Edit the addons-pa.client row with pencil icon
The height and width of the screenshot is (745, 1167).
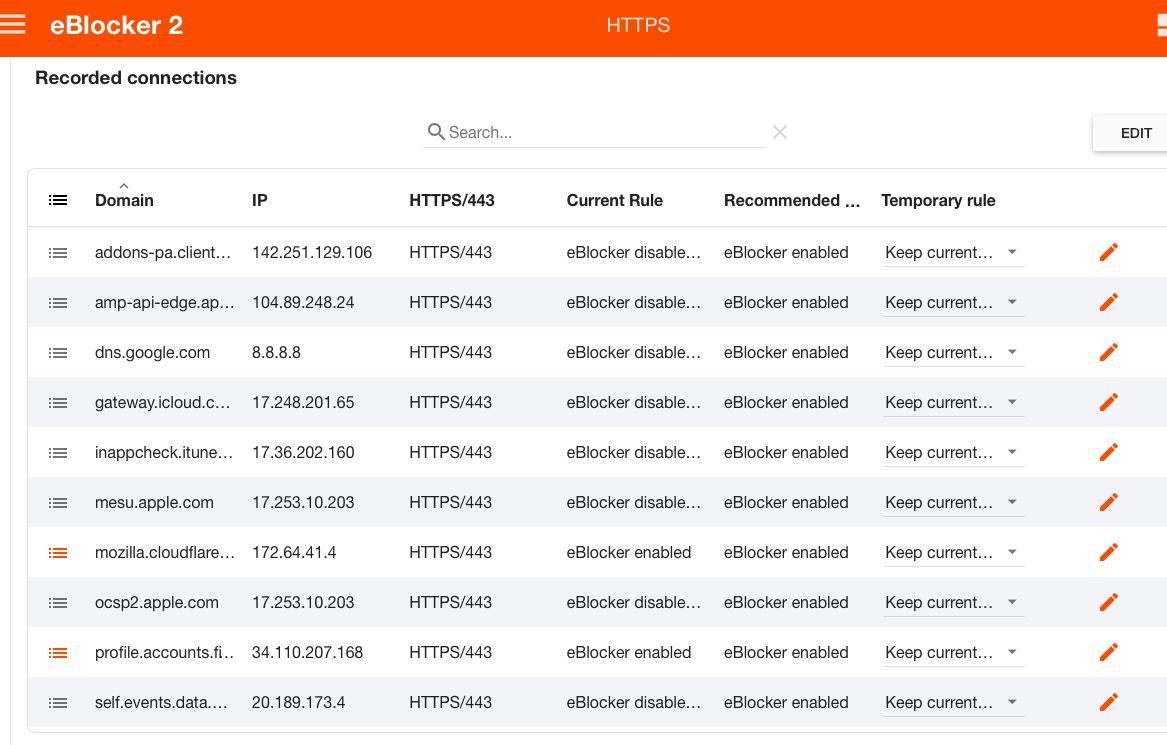click(1108, 252)
